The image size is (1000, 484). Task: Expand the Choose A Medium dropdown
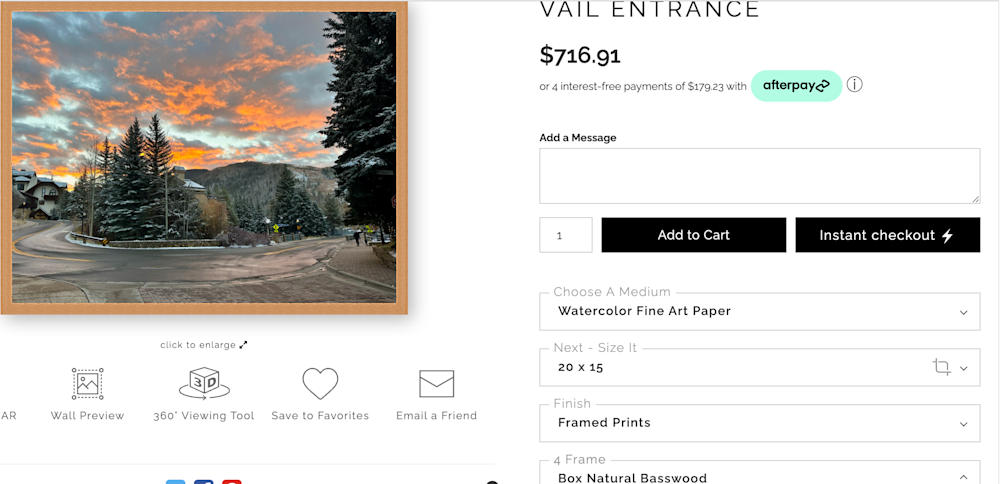click(x=963, y=312)
